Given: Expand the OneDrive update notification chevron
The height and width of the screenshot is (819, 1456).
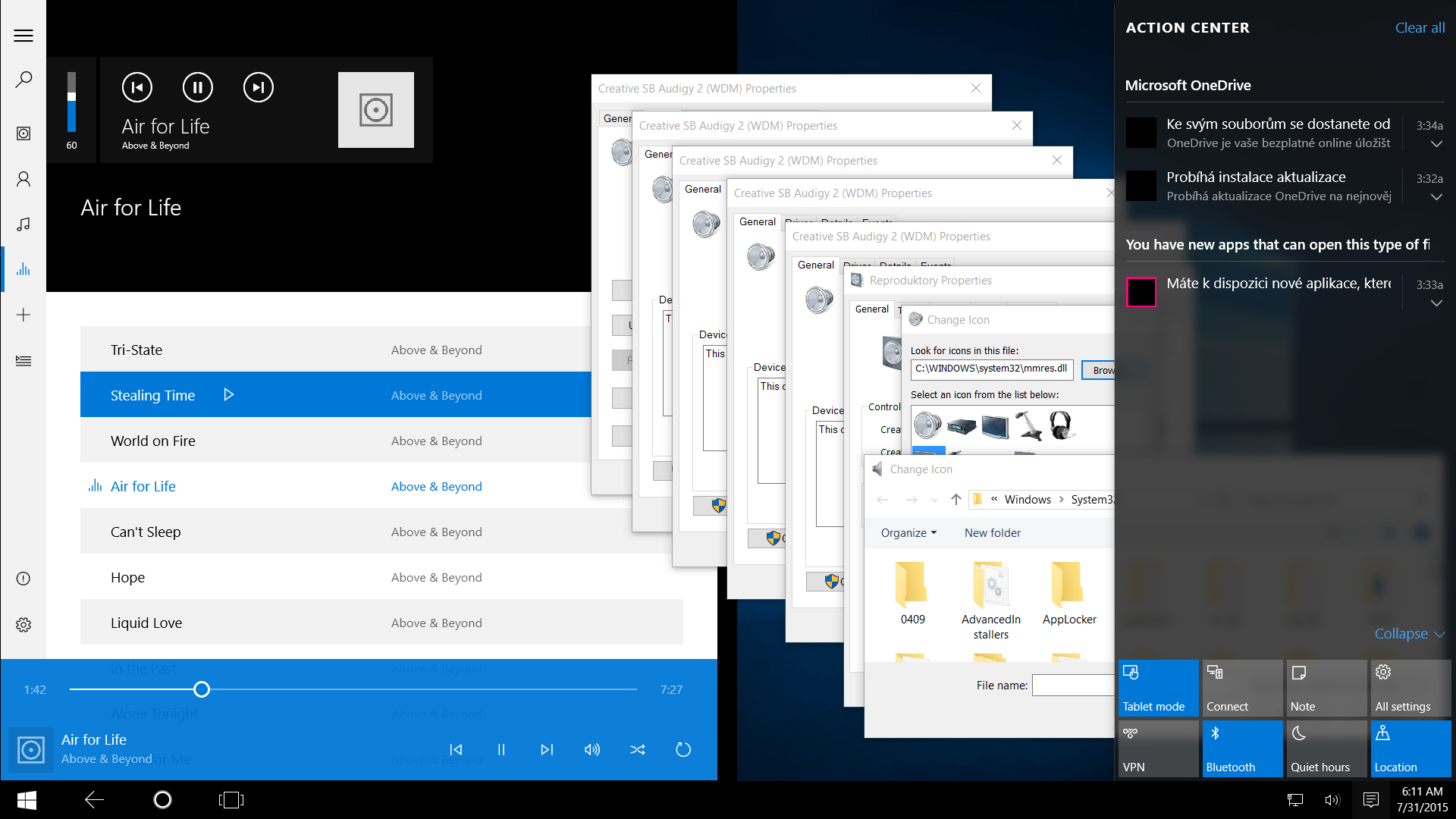Looking at the screenshot, I should [x=1436, y=197].
